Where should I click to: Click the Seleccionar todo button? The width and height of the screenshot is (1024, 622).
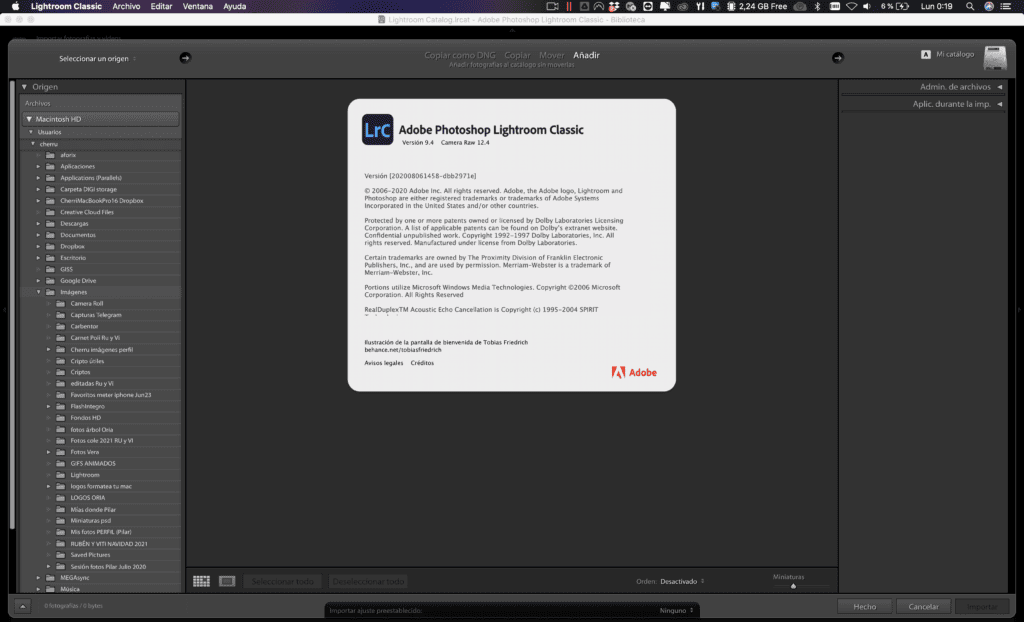[x=283, y=581]
